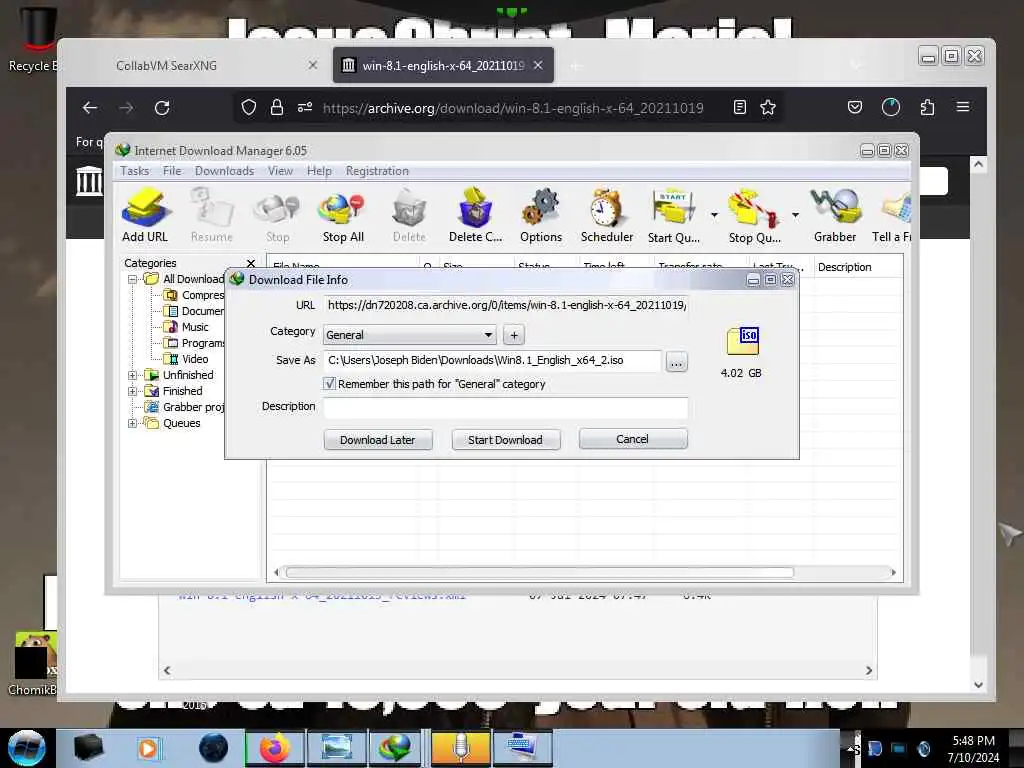Click the tracking protection shield icon
1024x768 pixels.
pos(249,107)
